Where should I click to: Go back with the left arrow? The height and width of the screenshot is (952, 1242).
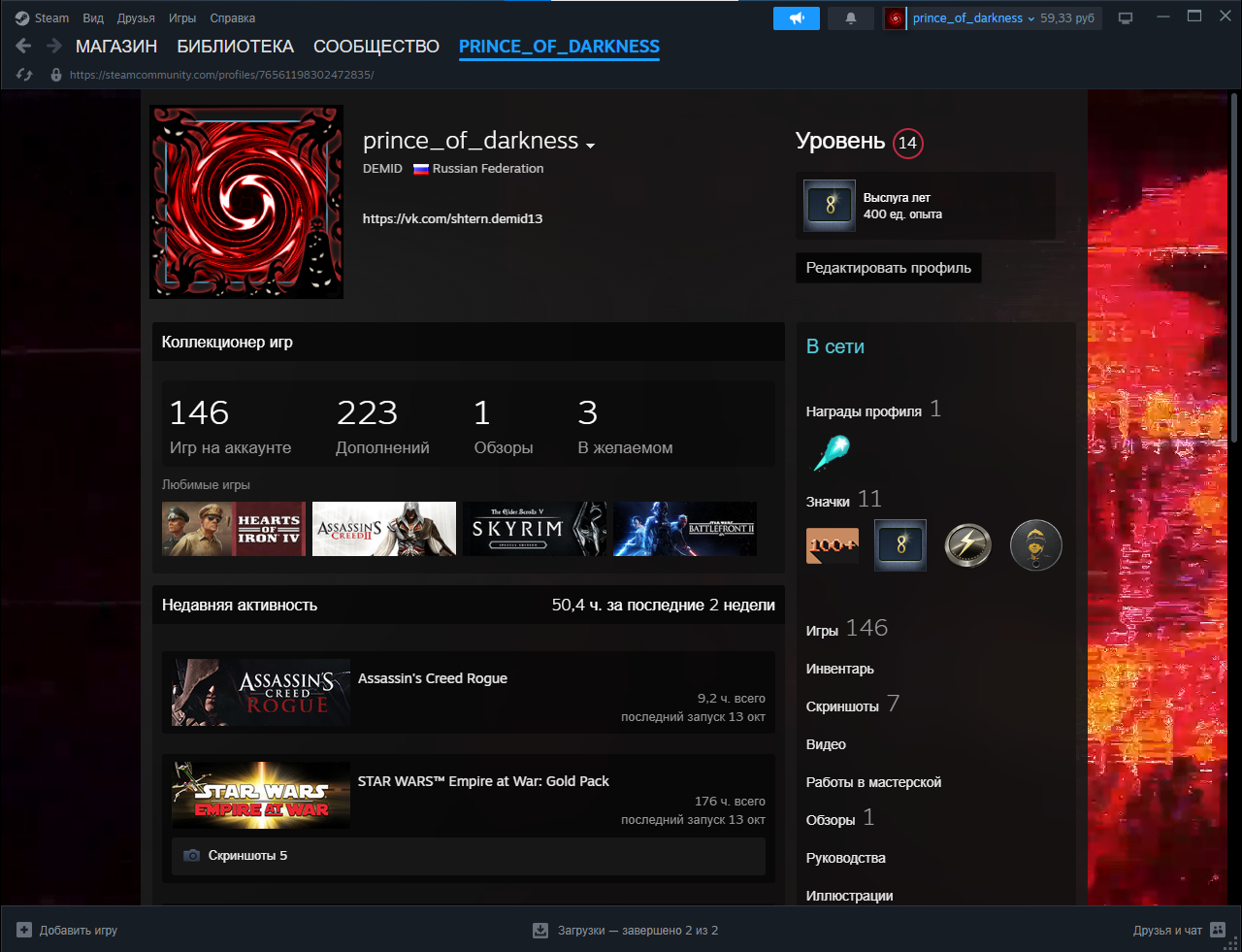click(24, 46)
